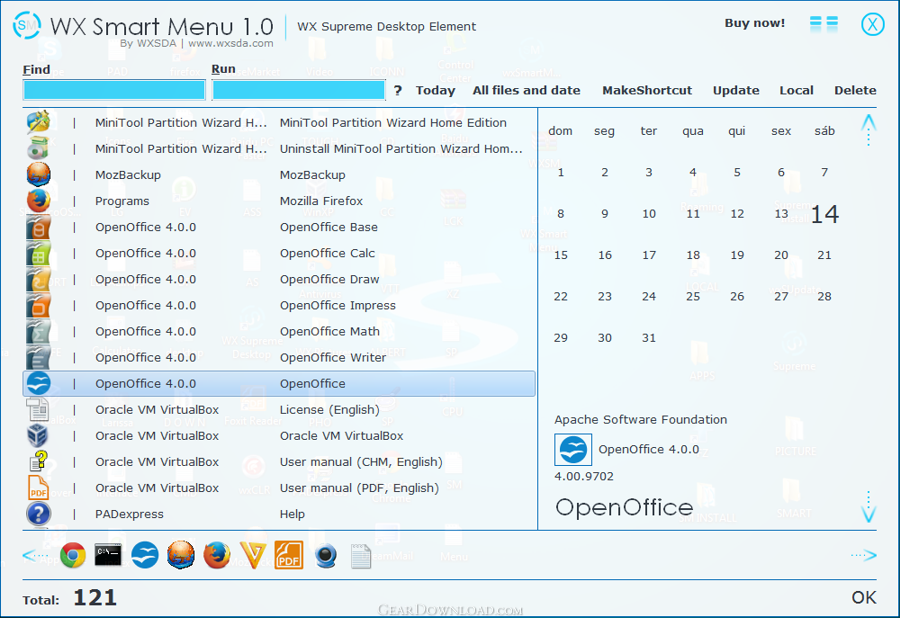This screenshot has width=900, height=618.
Task: Click the right arrow of the shortcut bar
Action: point(864,555)
